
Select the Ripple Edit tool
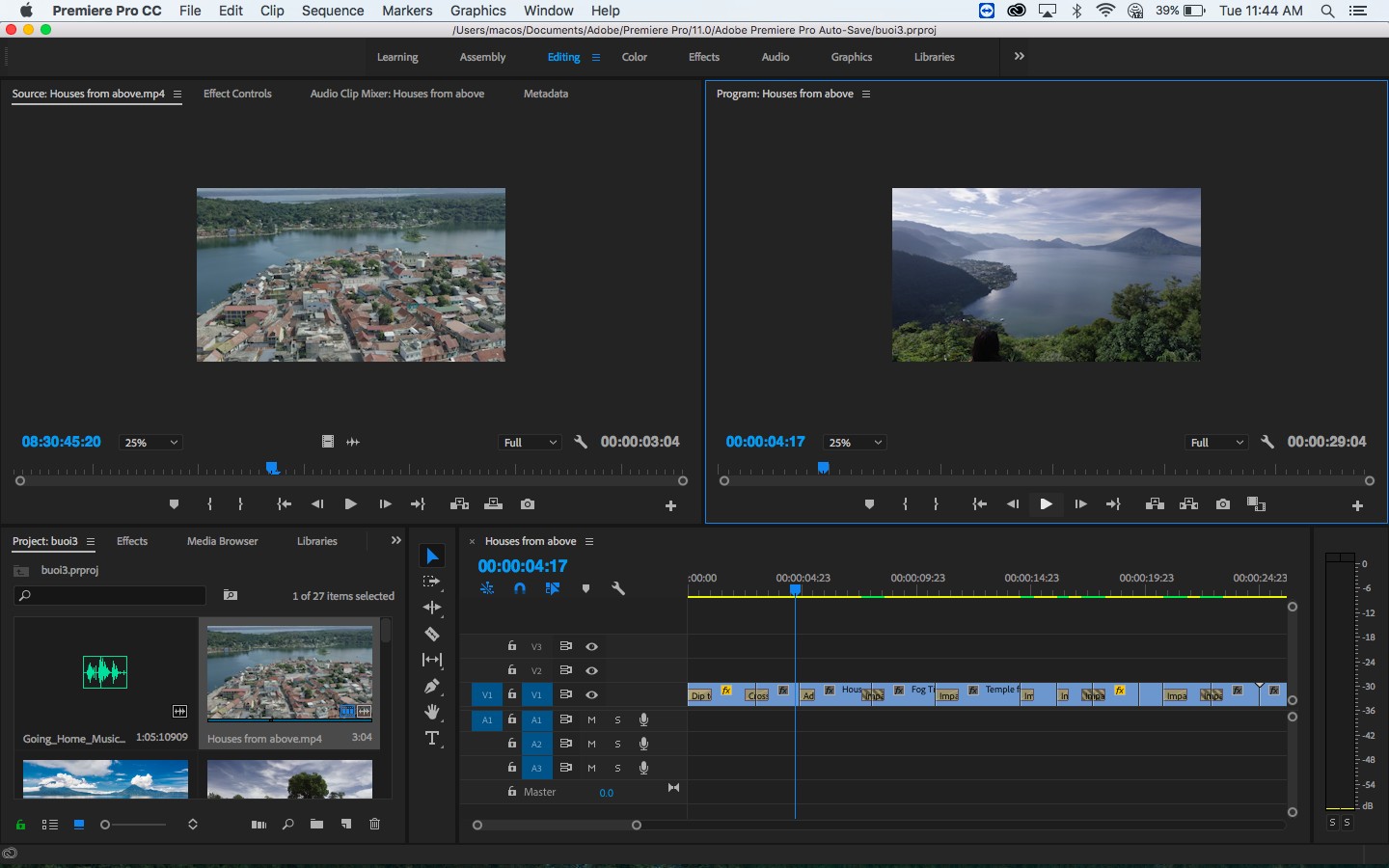(432, 608)
